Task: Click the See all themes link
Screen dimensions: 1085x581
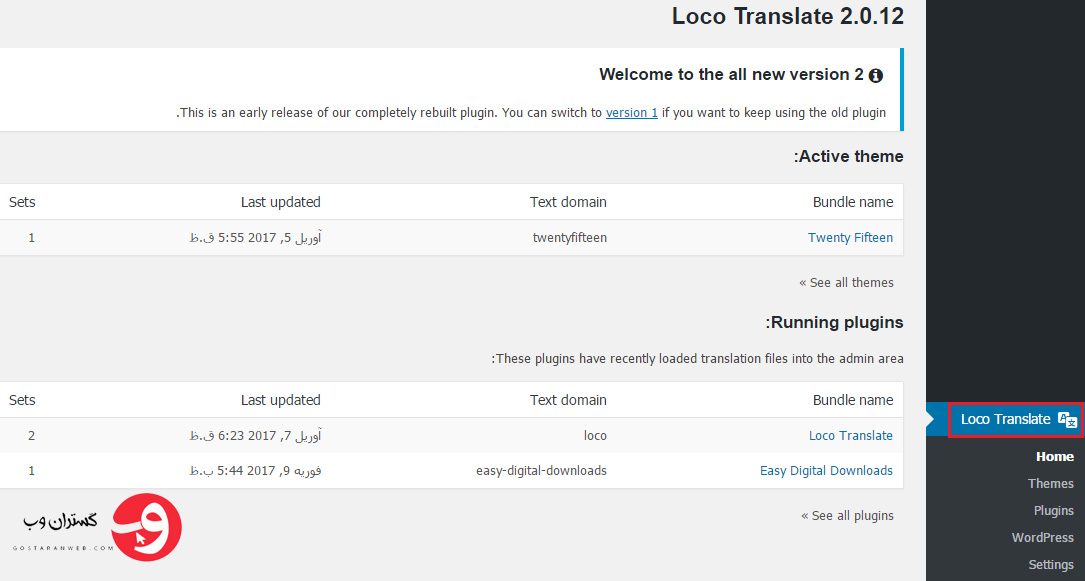Action: 846,282
